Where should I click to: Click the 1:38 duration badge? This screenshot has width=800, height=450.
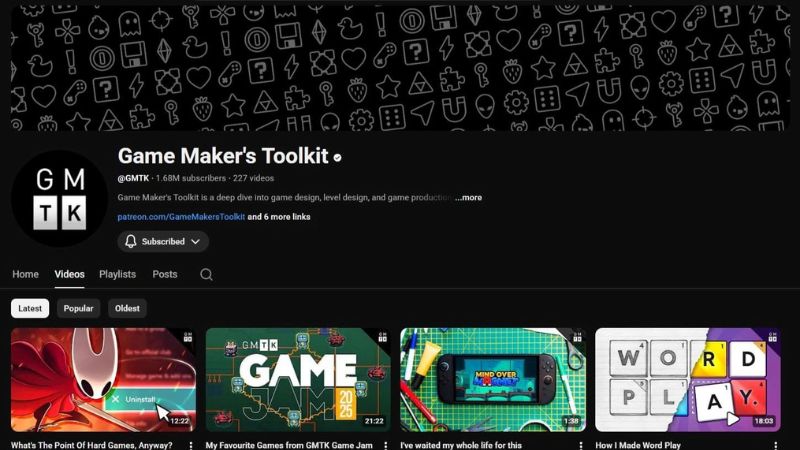pos(571,421)
